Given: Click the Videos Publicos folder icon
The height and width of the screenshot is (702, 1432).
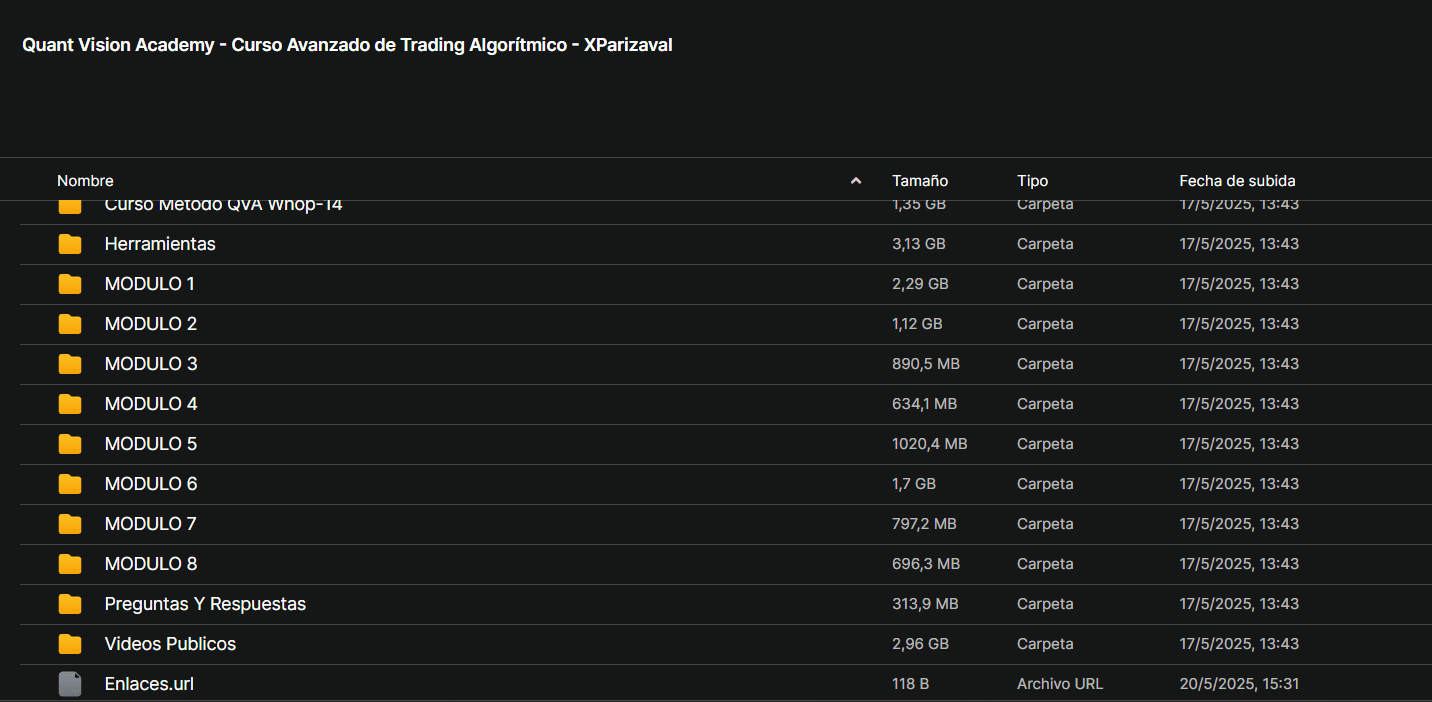Looking at the screenshot, I should point(70,644).
